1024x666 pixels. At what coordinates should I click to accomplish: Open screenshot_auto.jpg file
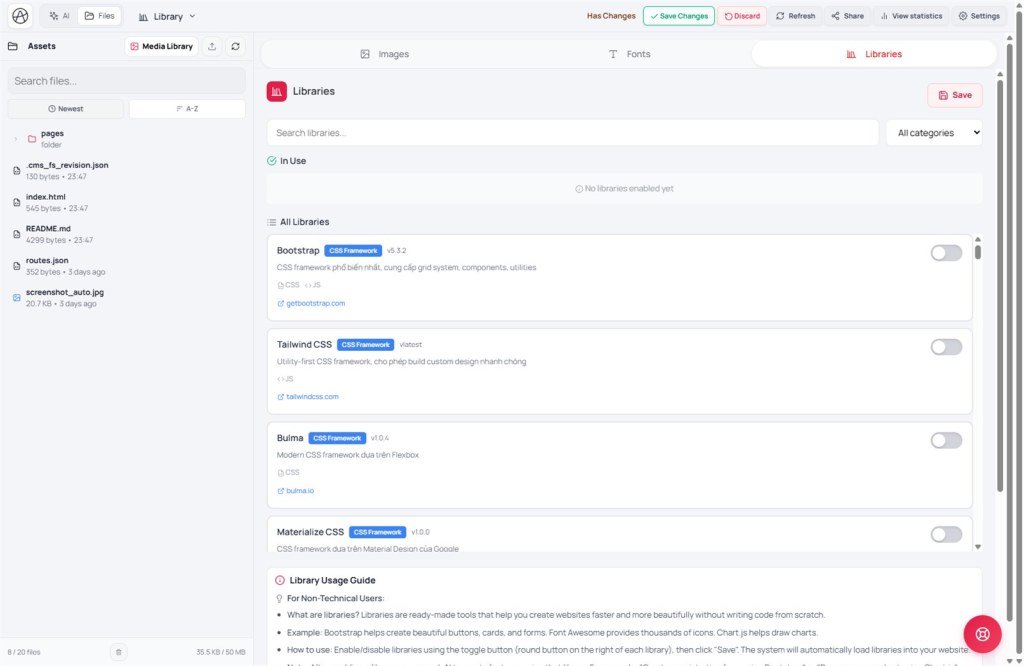[x=126, y=298]
